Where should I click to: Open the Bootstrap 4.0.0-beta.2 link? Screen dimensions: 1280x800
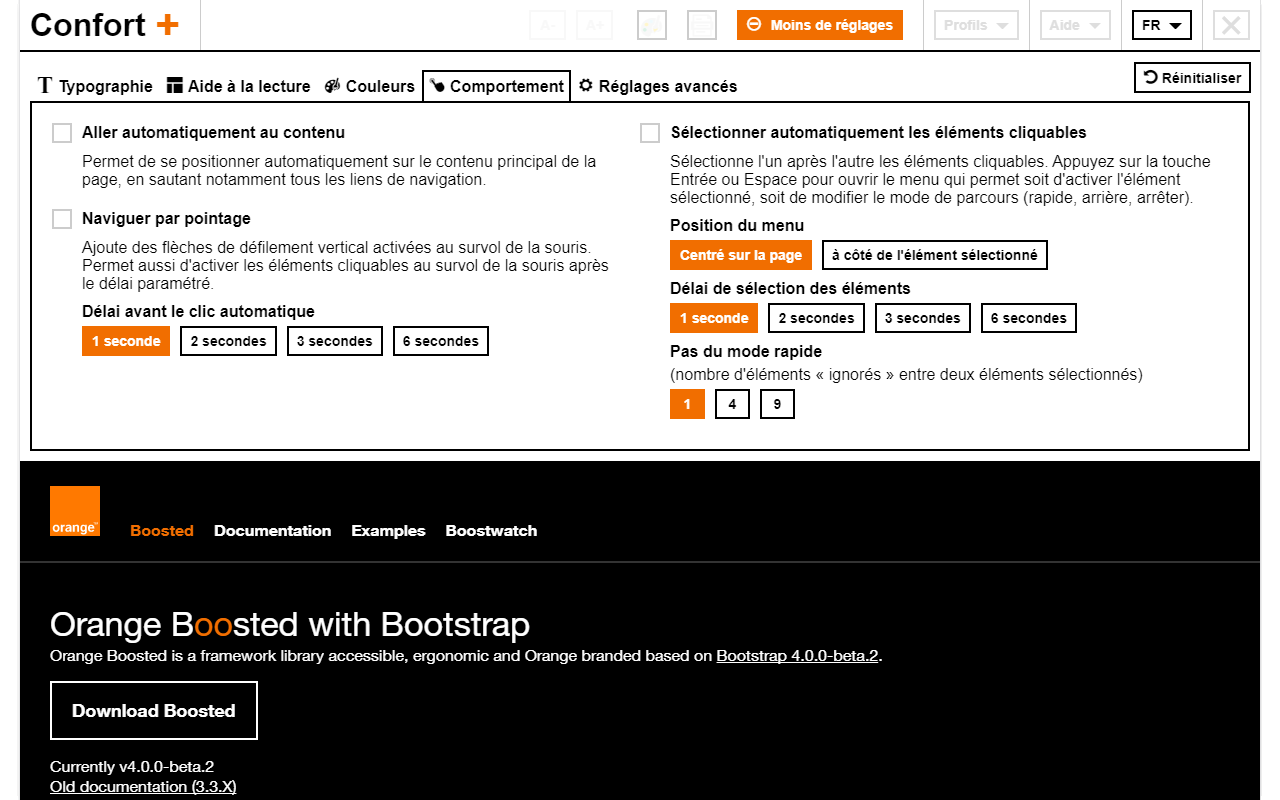(797, 656)
